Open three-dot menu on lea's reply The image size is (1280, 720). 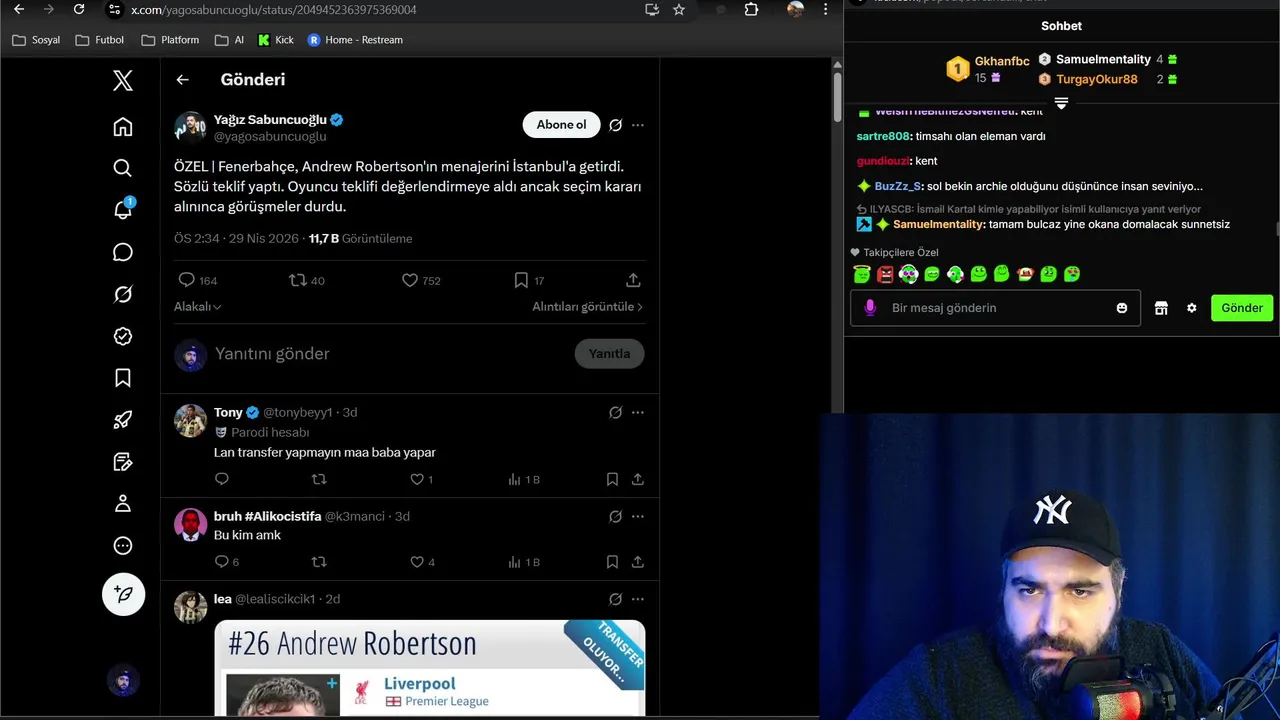(638, 599)
